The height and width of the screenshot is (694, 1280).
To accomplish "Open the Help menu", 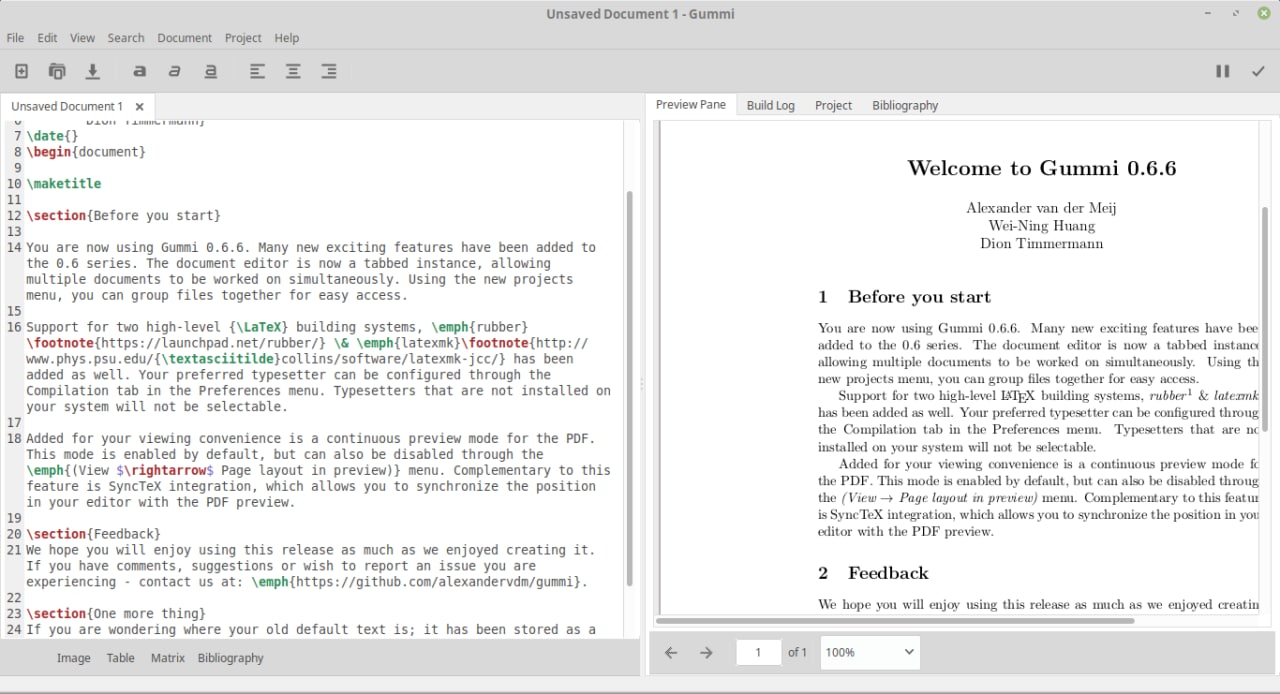I will pyautogui.click(x=286, y=38).
